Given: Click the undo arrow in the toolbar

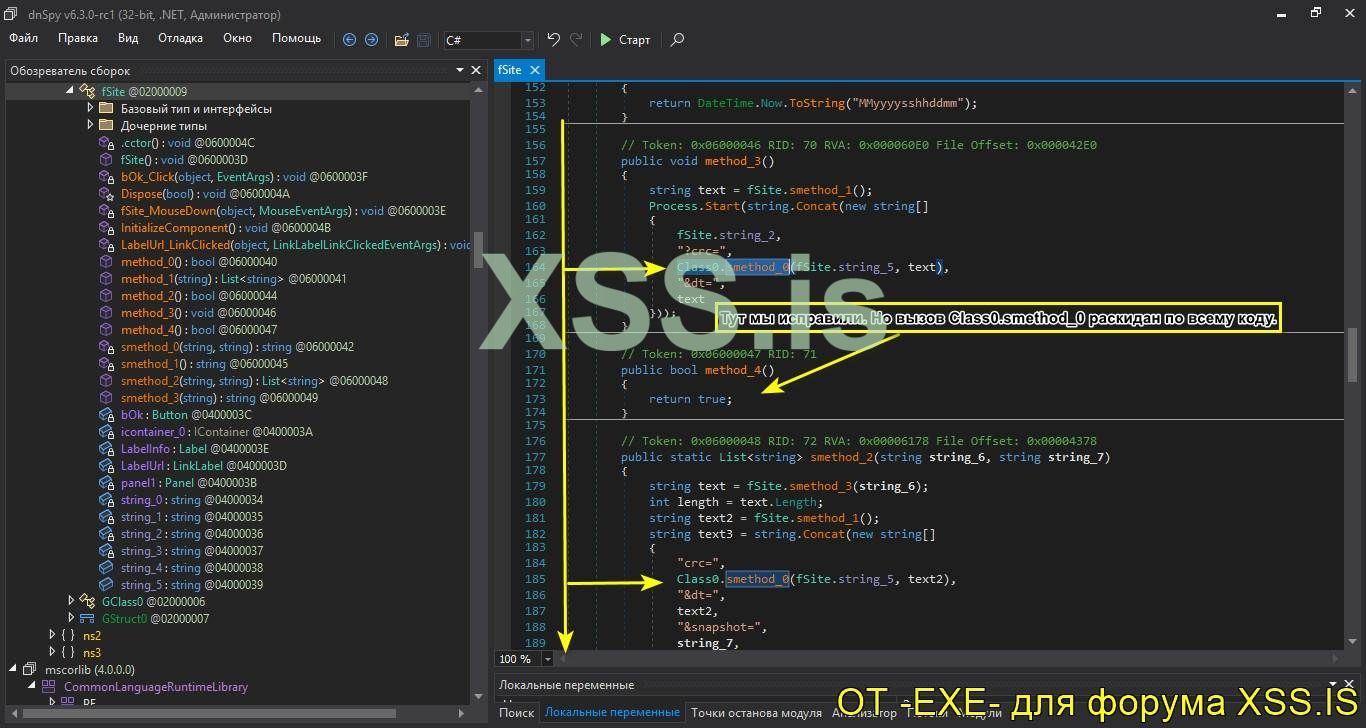Looking at the screenshot, I should [553, 40].
